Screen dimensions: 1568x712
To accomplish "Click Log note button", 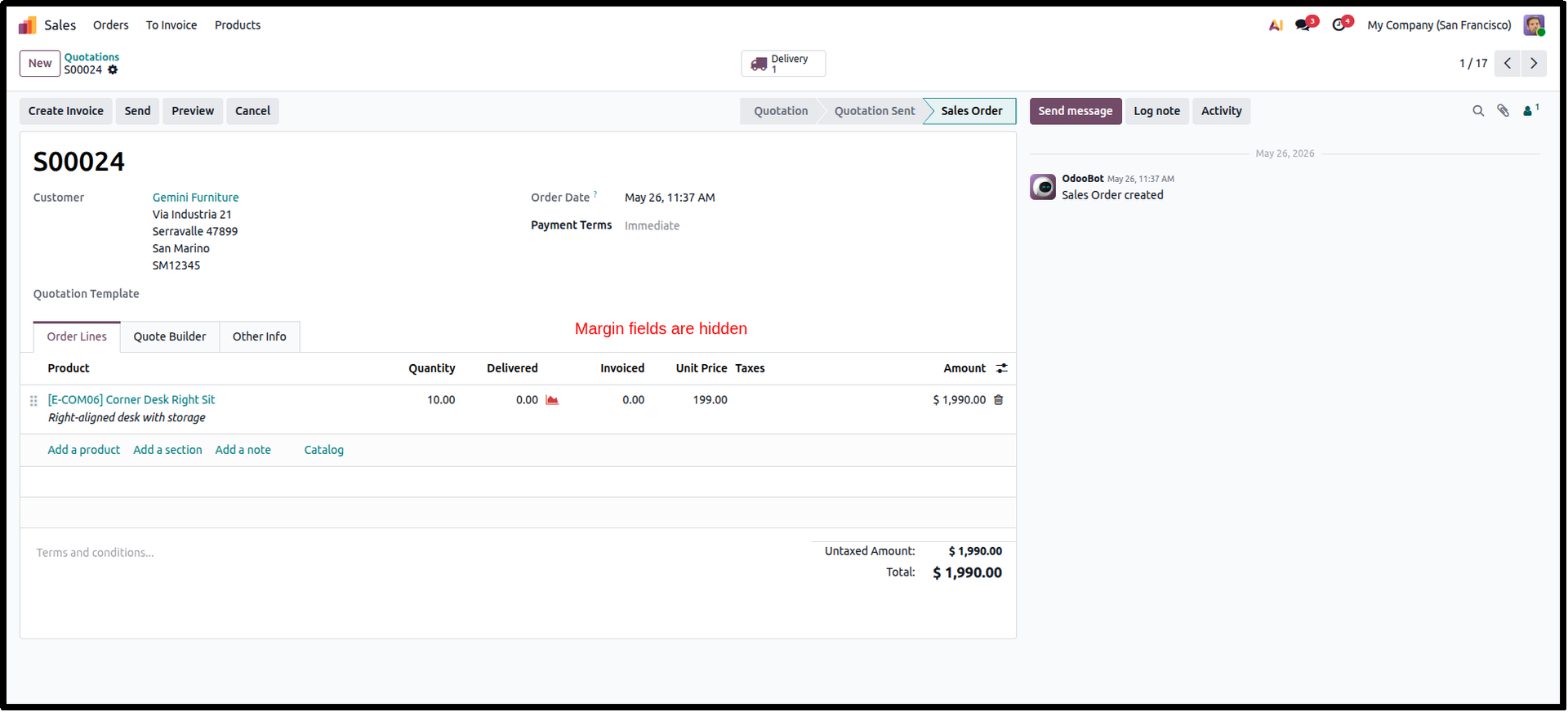I will click(x=1156, y=111).
